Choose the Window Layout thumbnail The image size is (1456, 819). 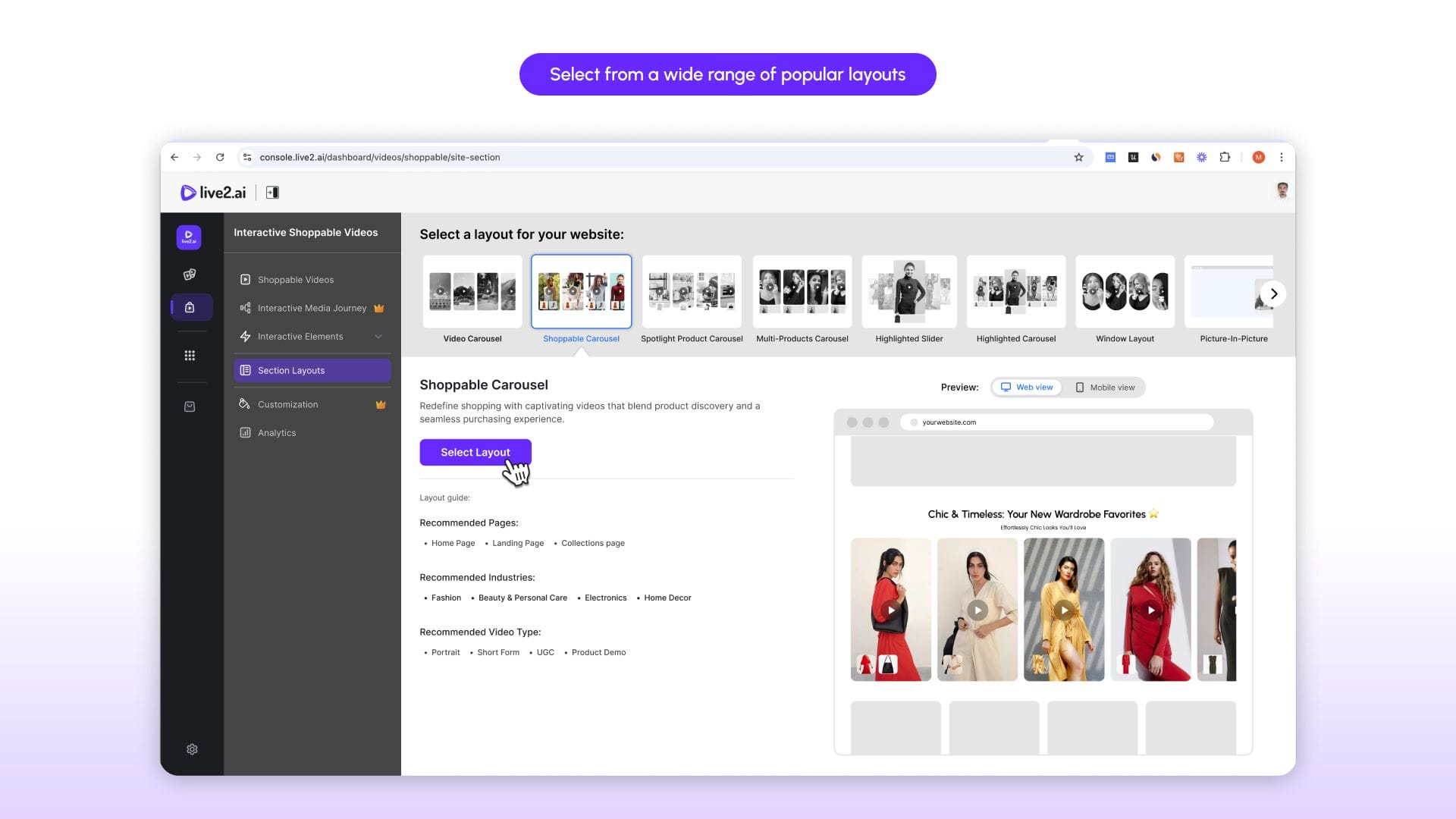coord(1125,293)
